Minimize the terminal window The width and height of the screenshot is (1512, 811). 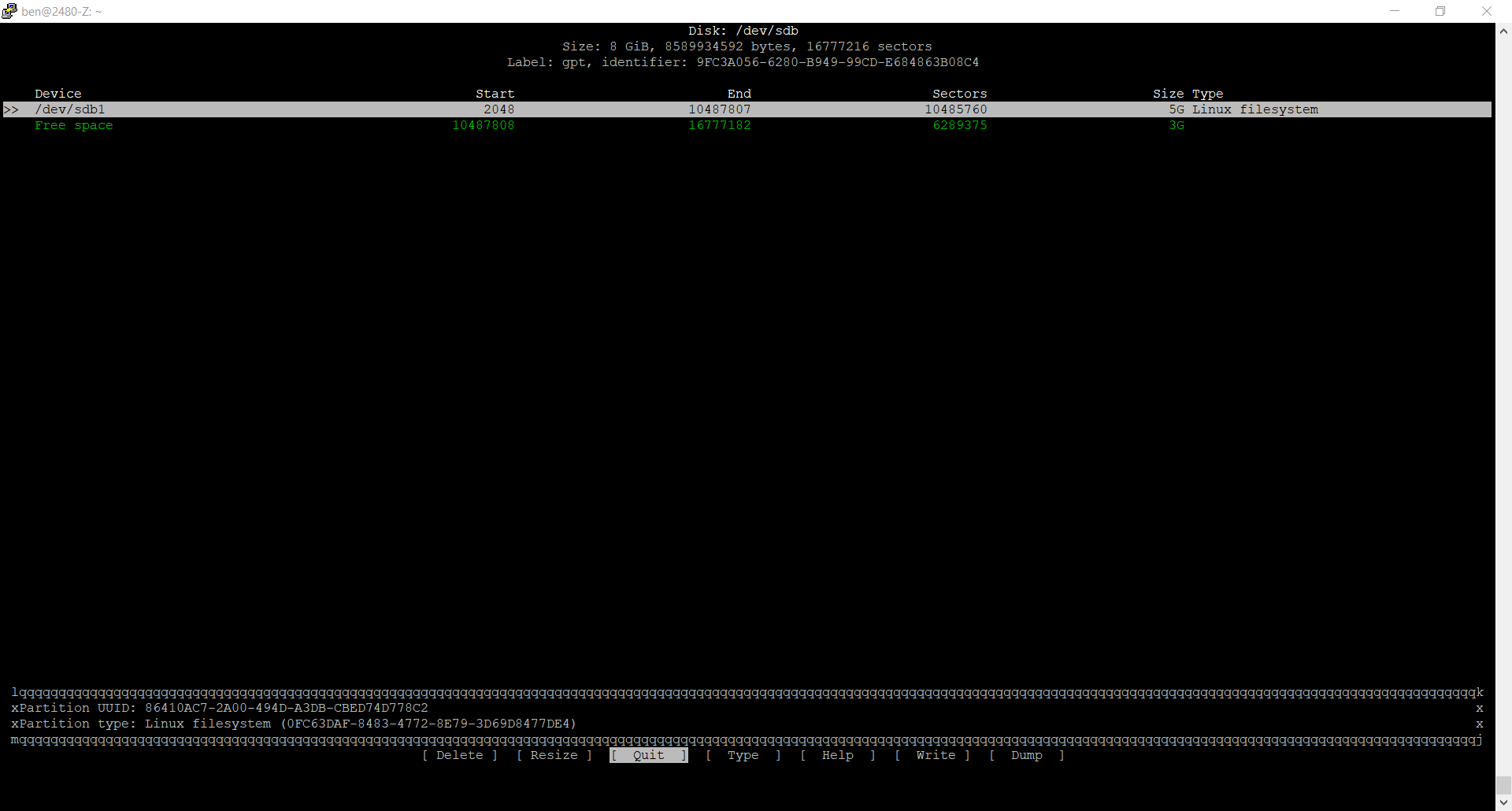pos(1395,11)
